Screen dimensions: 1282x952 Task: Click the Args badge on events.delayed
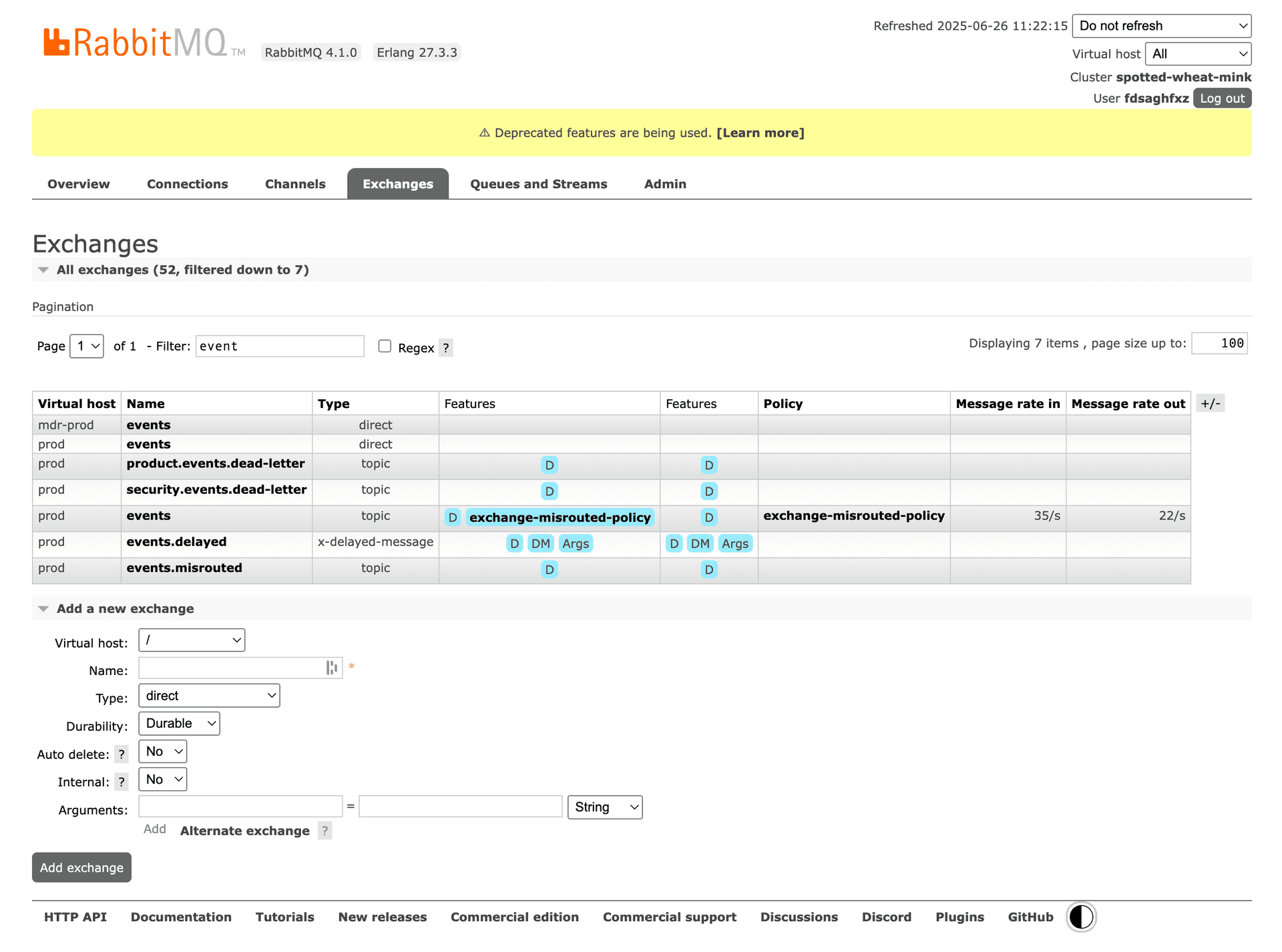coord(576,543)
